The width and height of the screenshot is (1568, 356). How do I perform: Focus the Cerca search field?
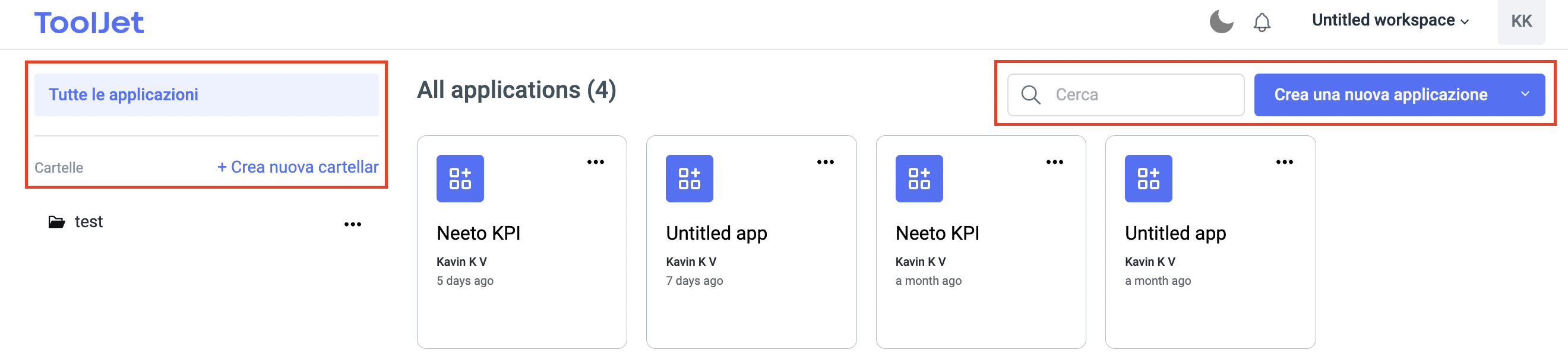1126,95
